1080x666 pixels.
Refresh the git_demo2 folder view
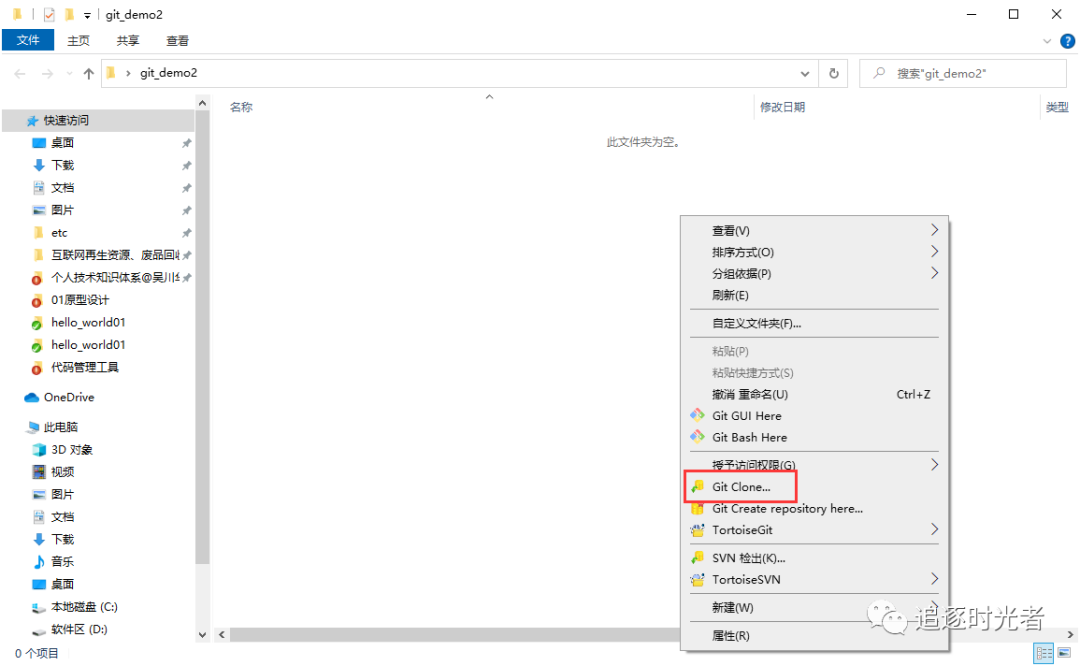pyautogui.click(x=833, y=73)
